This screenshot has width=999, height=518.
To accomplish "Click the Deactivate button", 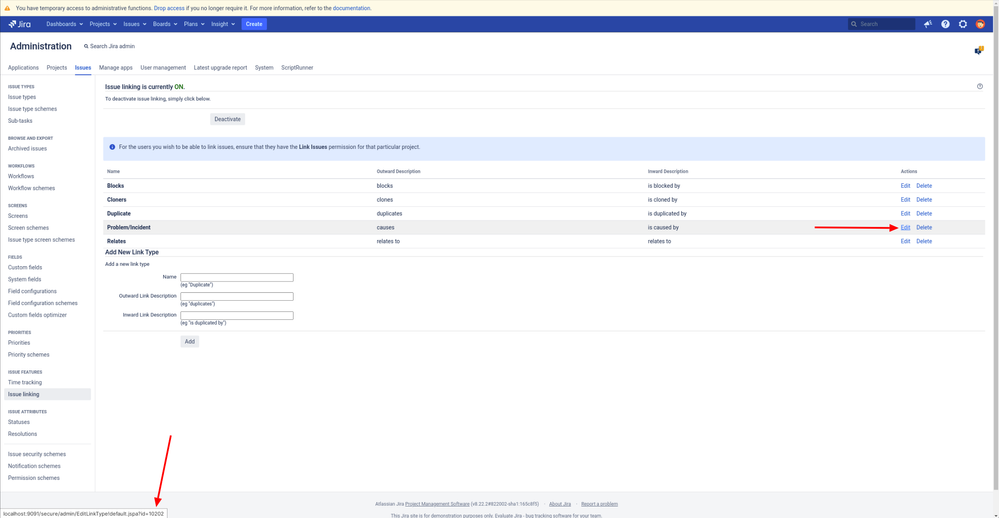I will (227, 119).
